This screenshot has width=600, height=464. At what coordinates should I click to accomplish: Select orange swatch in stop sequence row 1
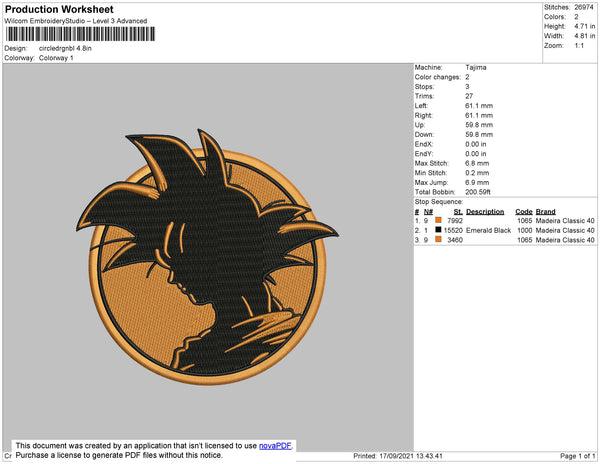[439, 220]
